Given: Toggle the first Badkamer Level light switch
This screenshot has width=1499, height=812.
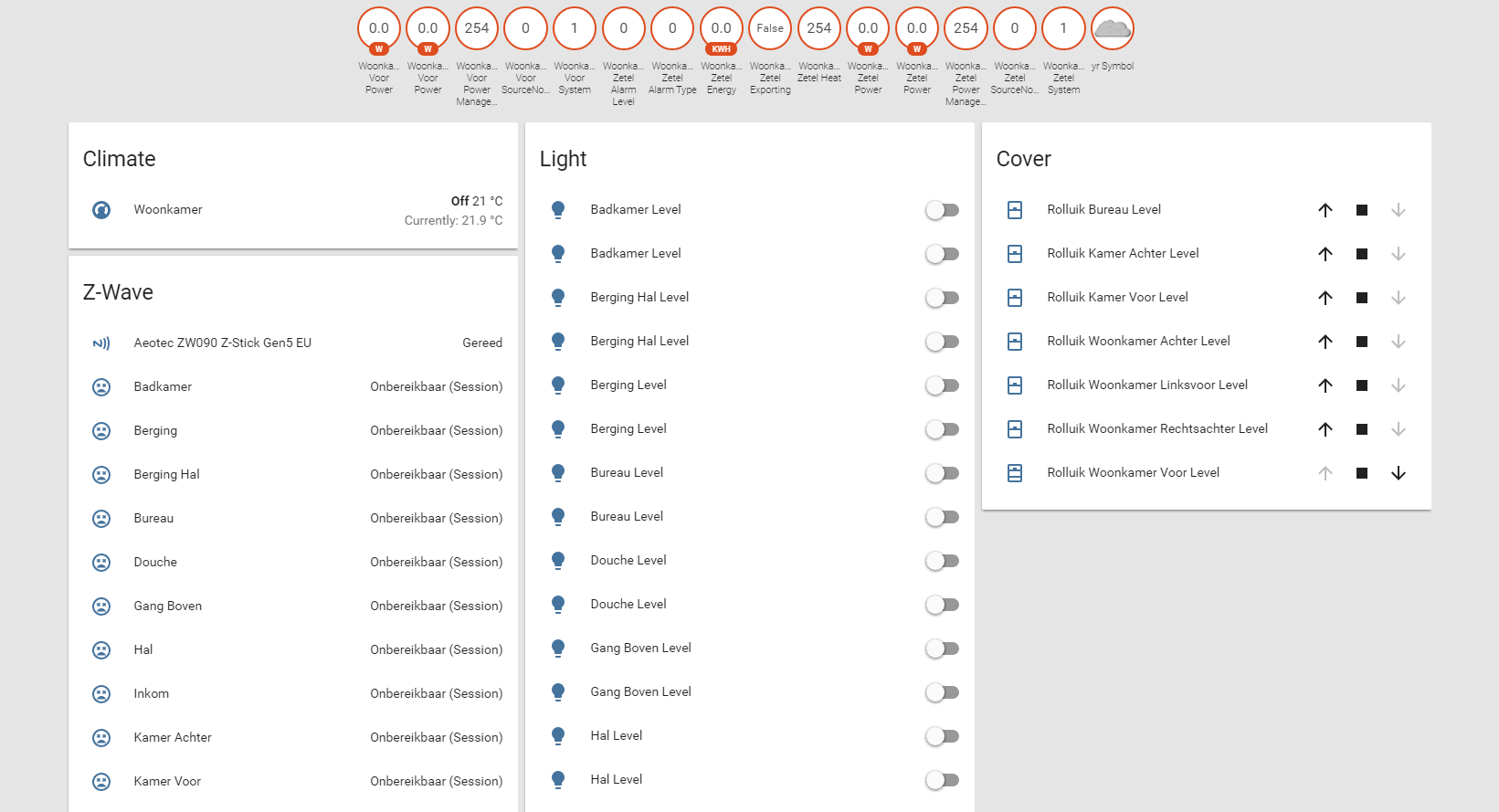Looking at the screenshot, I should 942,210.
